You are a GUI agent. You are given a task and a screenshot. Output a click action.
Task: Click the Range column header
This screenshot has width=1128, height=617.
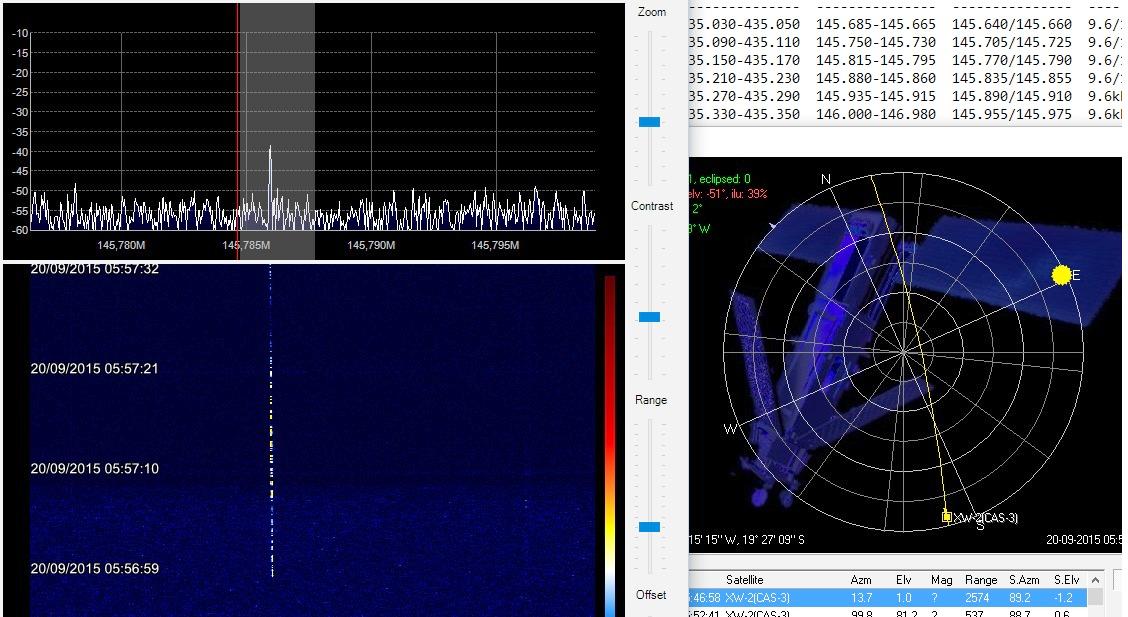point(980,580)
